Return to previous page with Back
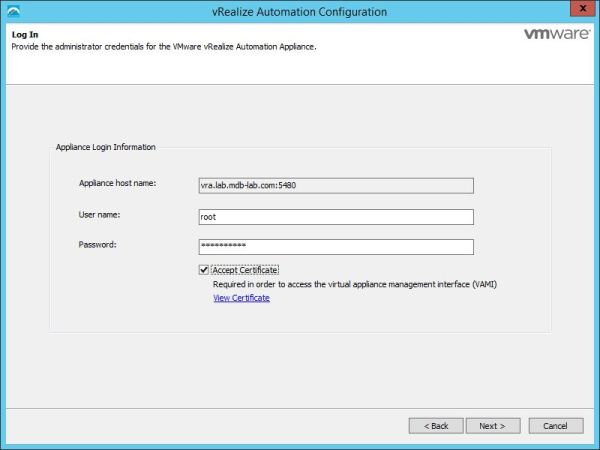Image resolution: width=600 pixels, height=450 pixels. (x=436, y=425)
